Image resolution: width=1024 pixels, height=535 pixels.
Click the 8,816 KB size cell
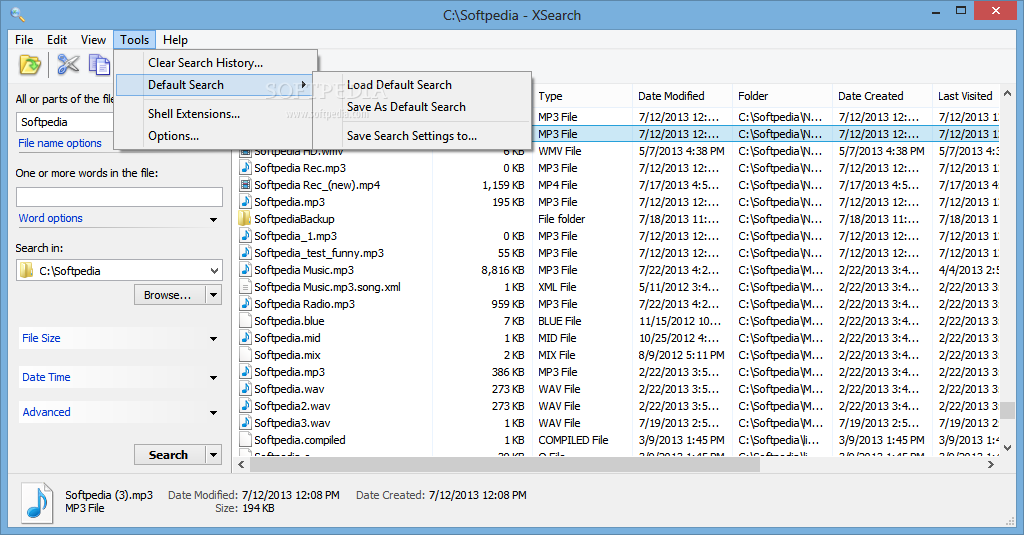(x=503, y=270)
